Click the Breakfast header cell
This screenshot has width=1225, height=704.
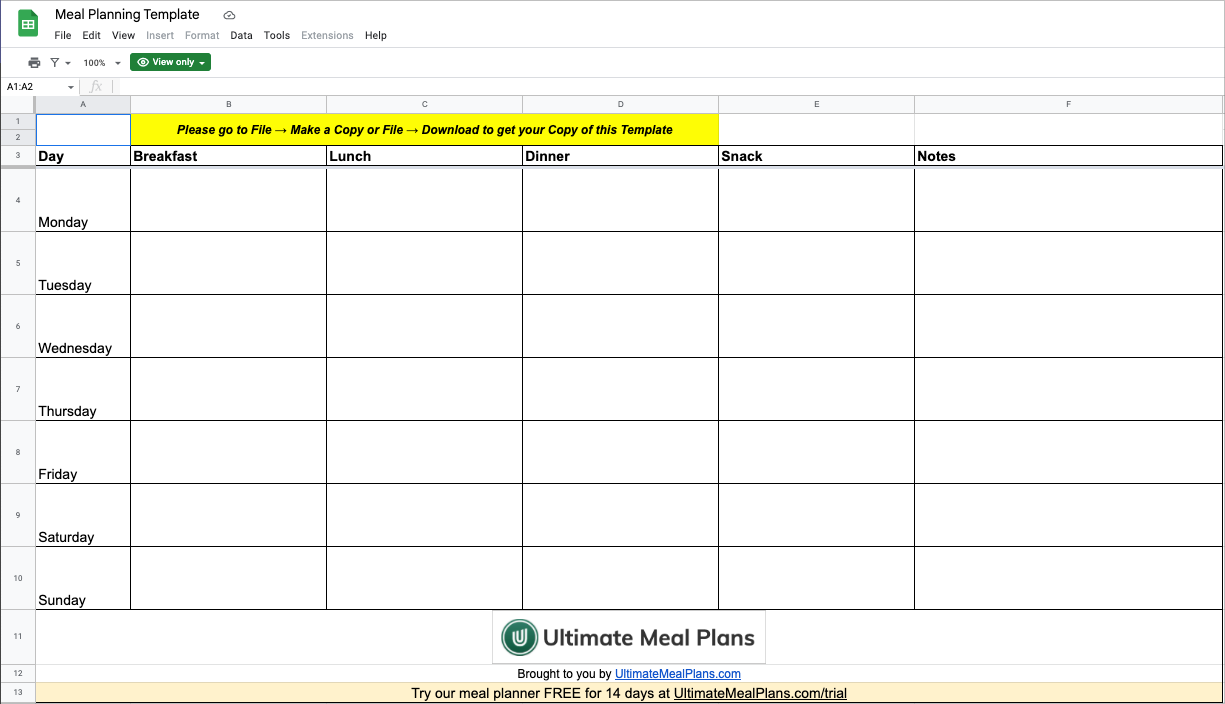click(228, 156)
